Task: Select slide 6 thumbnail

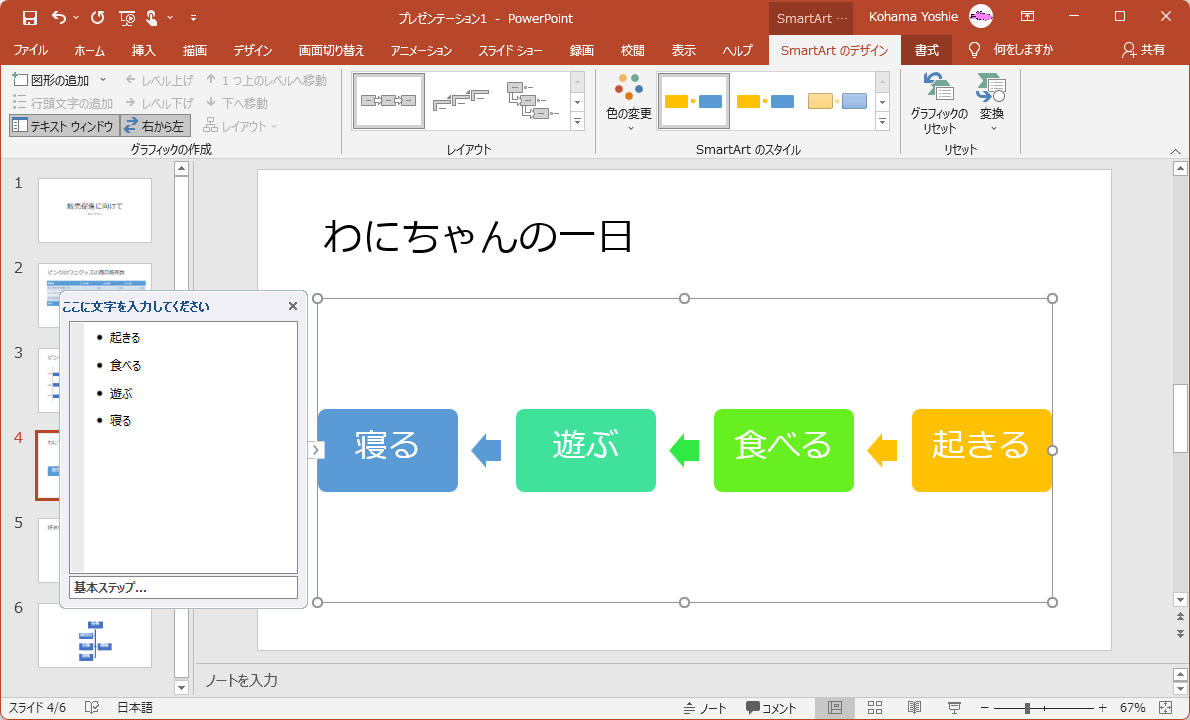Action: point(95,635)
